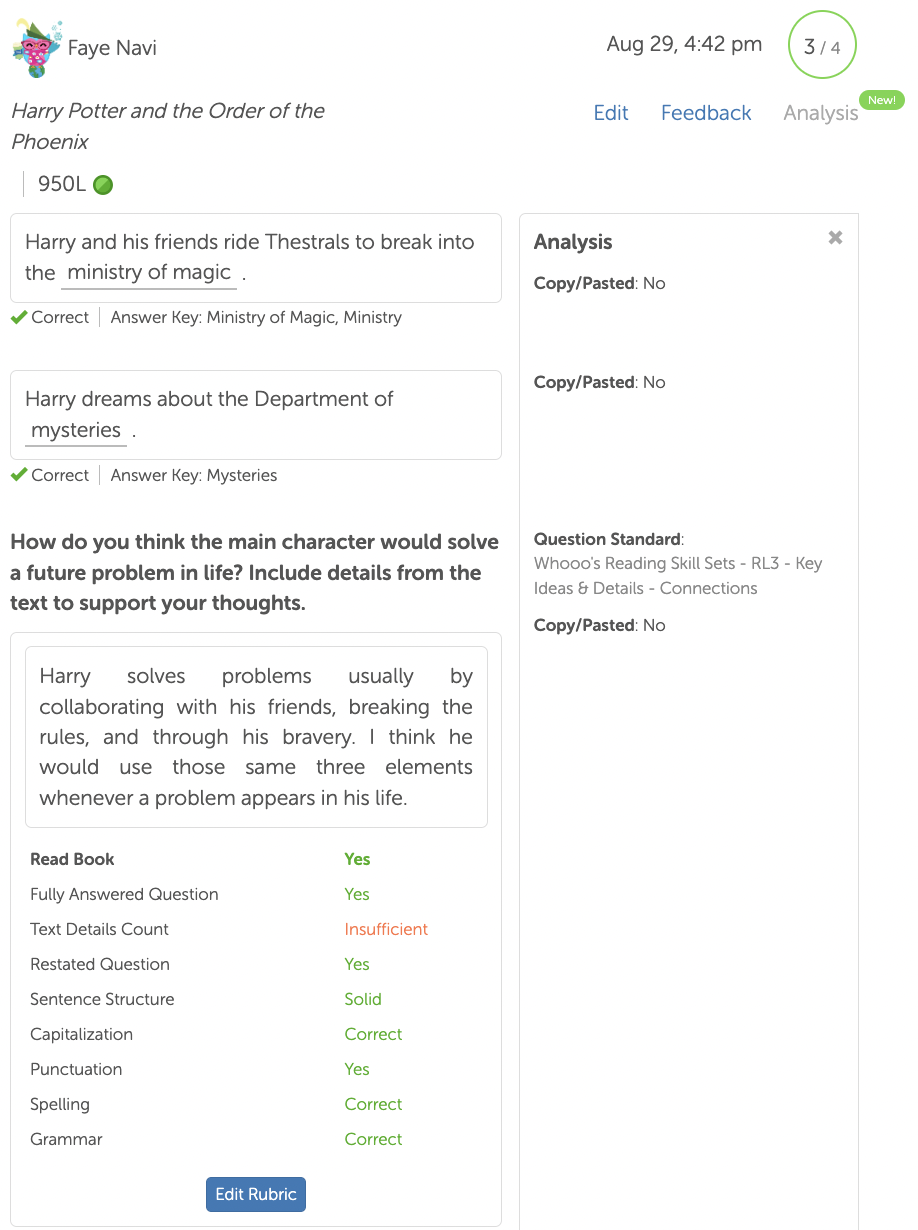Click the Whooo's Reading Skill Sets standard text
The image size is (918, 1230).
coord(678,576)
